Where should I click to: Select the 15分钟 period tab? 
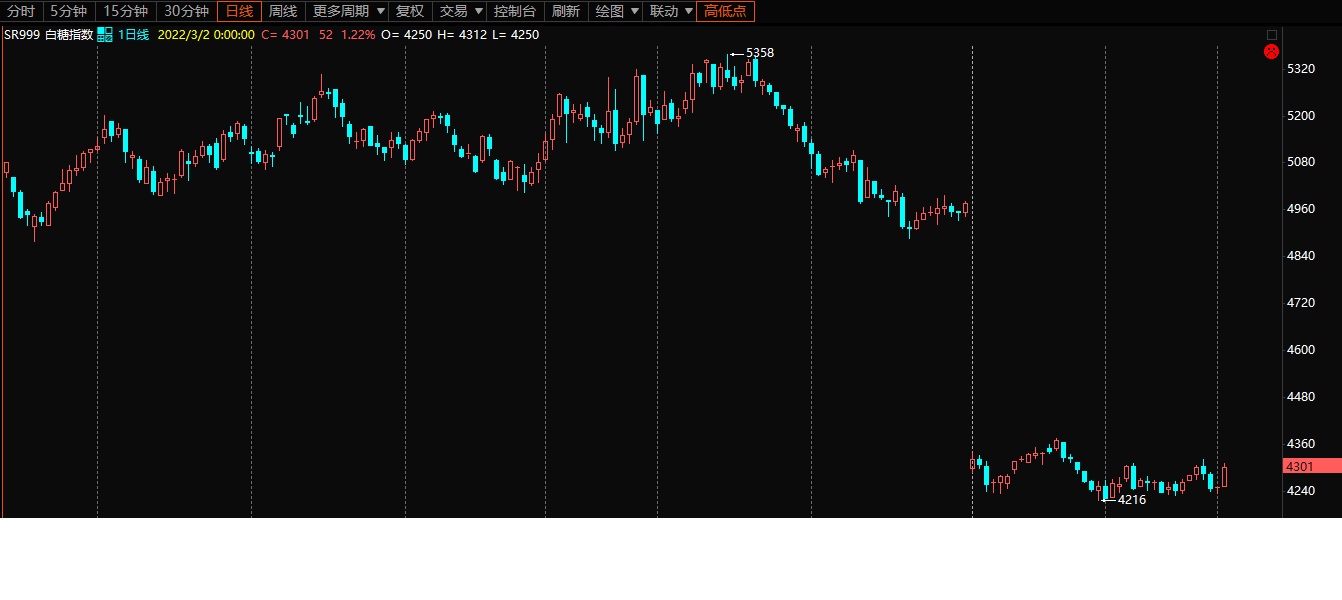coord(126,12)
